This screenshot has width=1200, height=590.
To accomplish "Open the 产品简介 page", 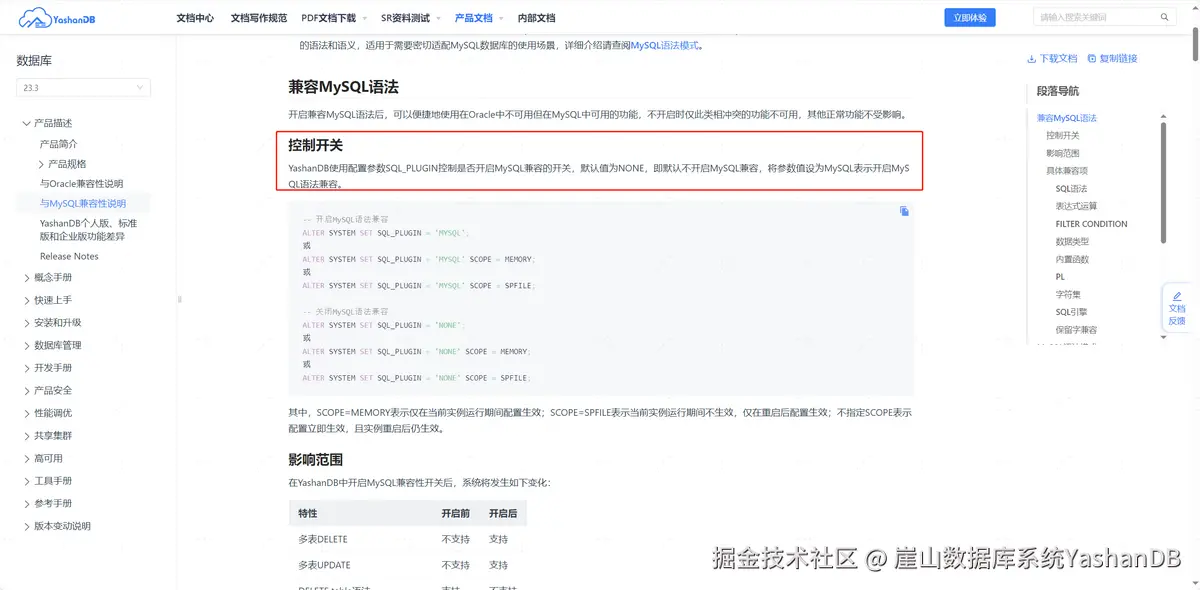I will [58, 144].
